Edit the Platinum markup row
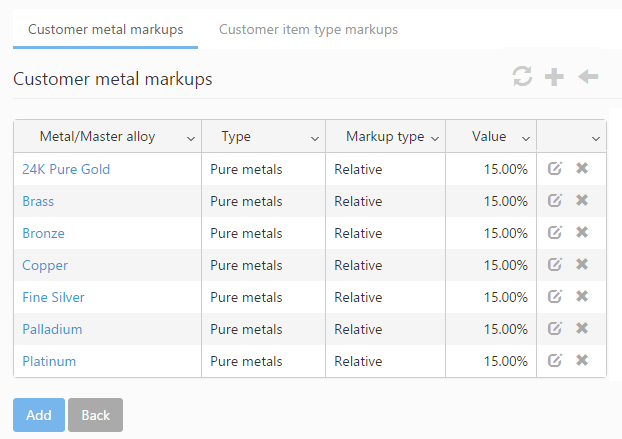The image size is (622, 439). [x=555, y=361]
